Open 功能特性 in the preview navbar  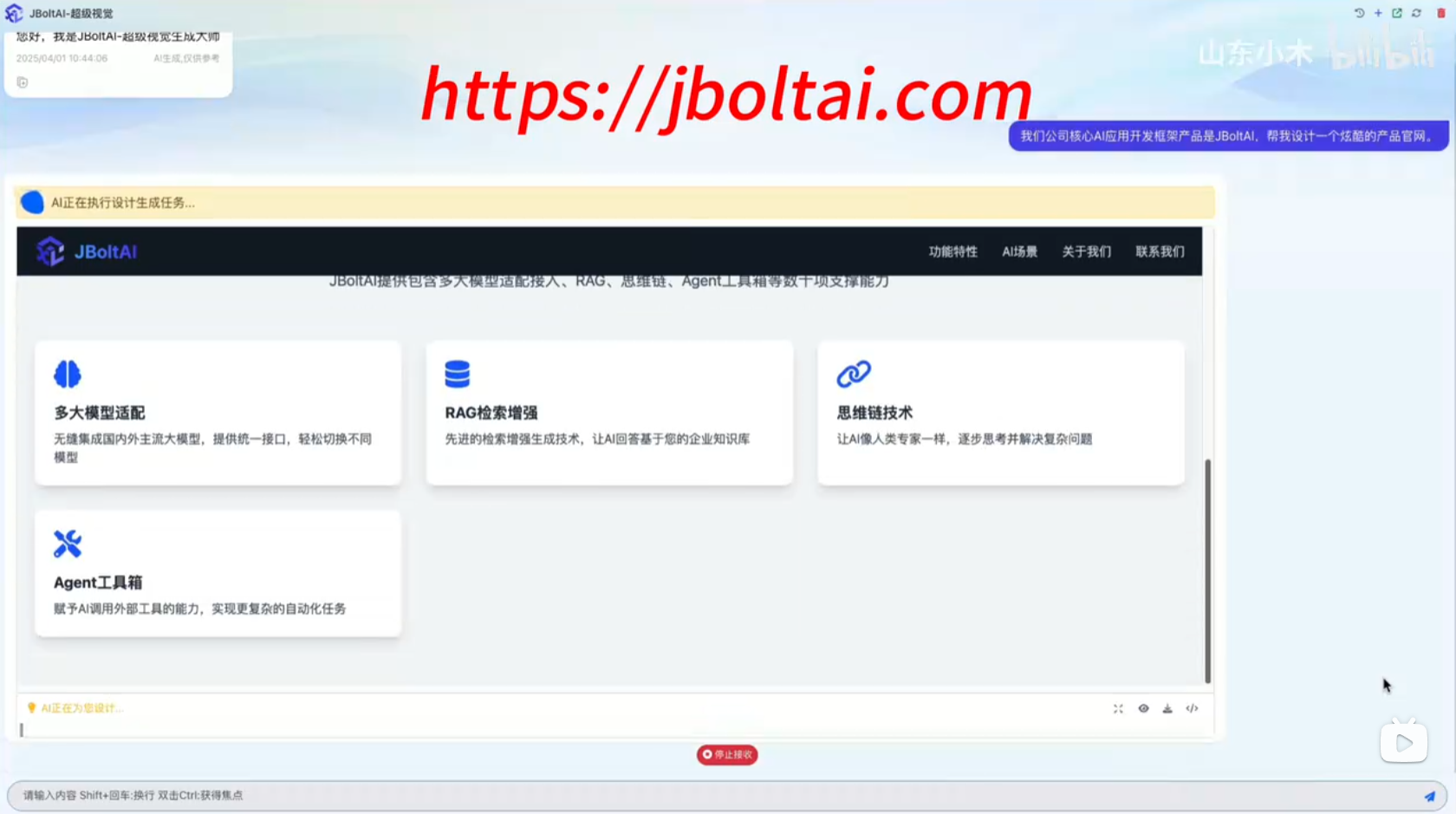coord(952,251)
